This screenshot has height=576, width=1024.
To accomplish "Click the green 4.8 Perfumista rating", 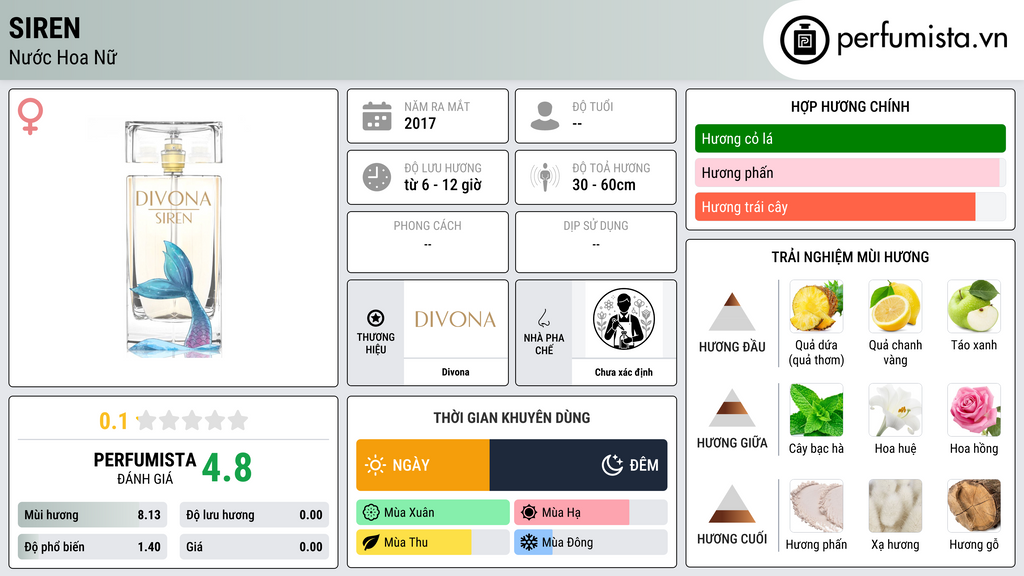I will (227, 468).
